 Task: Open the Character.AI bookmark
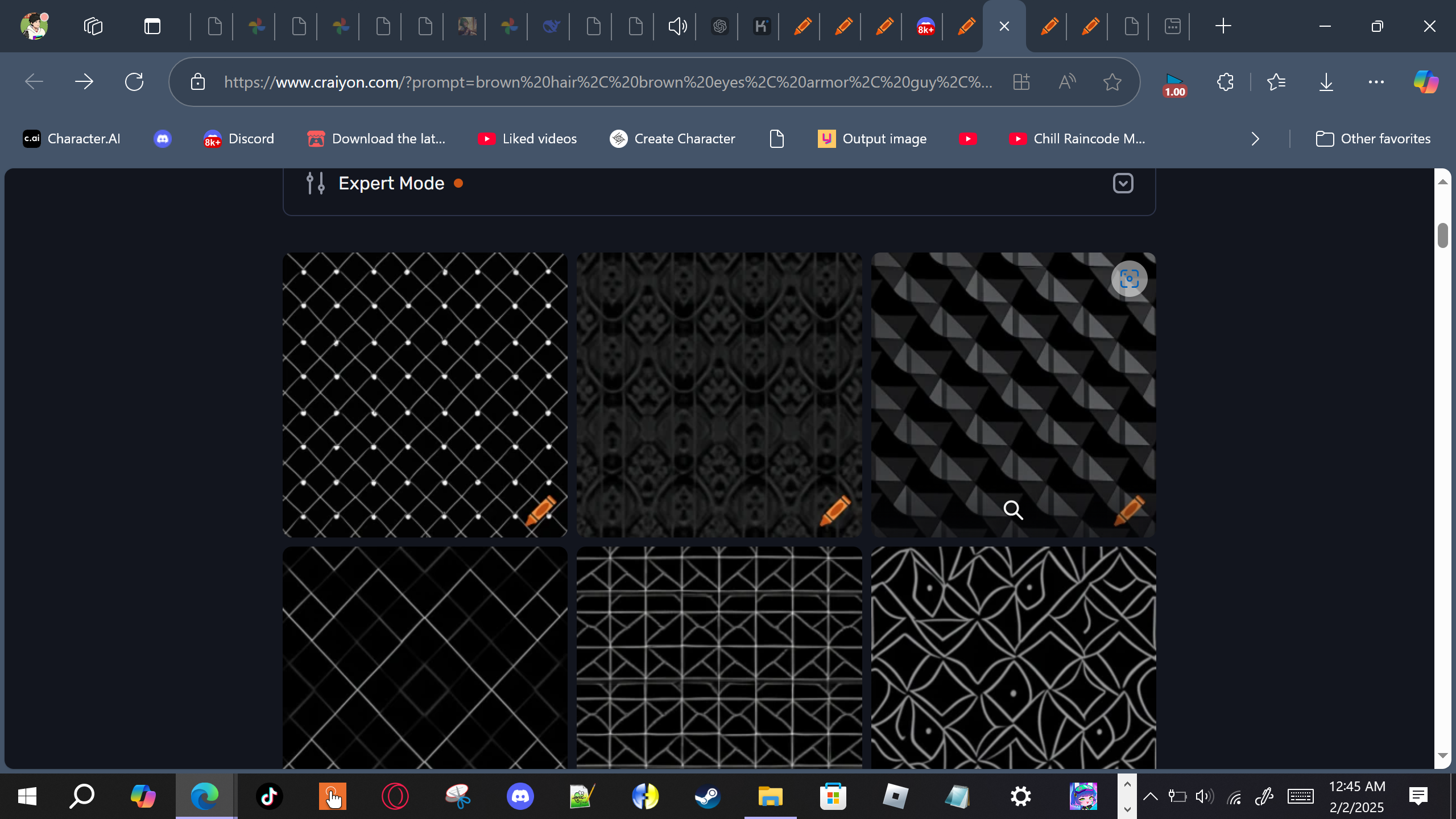72,139
